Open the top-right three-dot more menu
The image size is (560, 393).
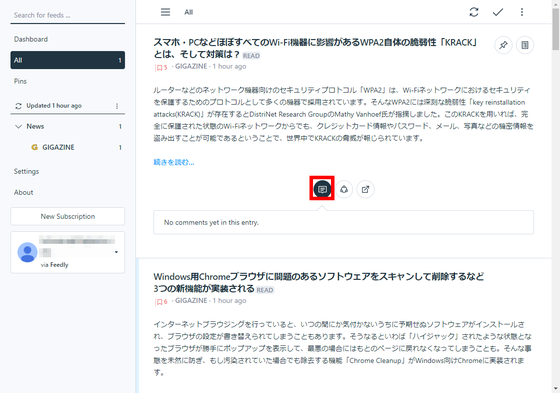[522, 12]
